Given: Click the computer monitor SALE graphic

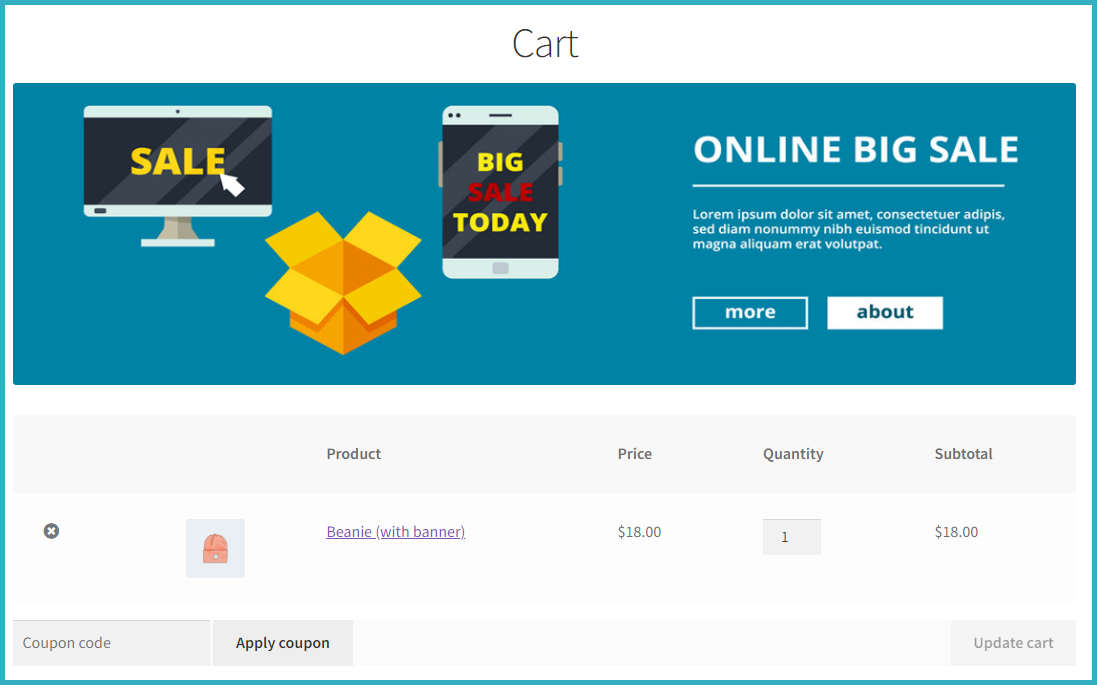Looking at the screenshot, I should point(177,160).
